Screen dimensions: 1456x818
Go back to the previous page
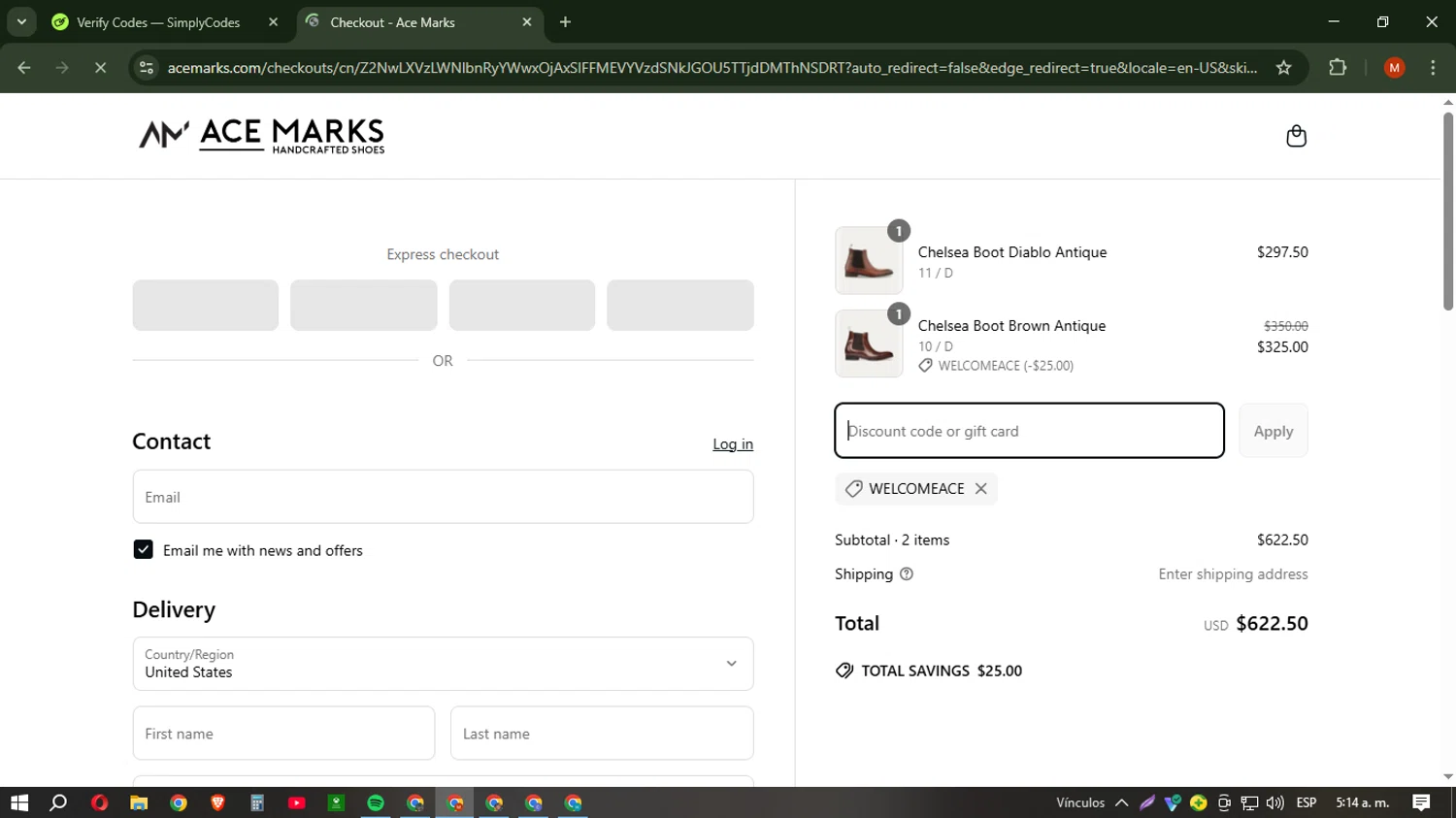[24, 68]
